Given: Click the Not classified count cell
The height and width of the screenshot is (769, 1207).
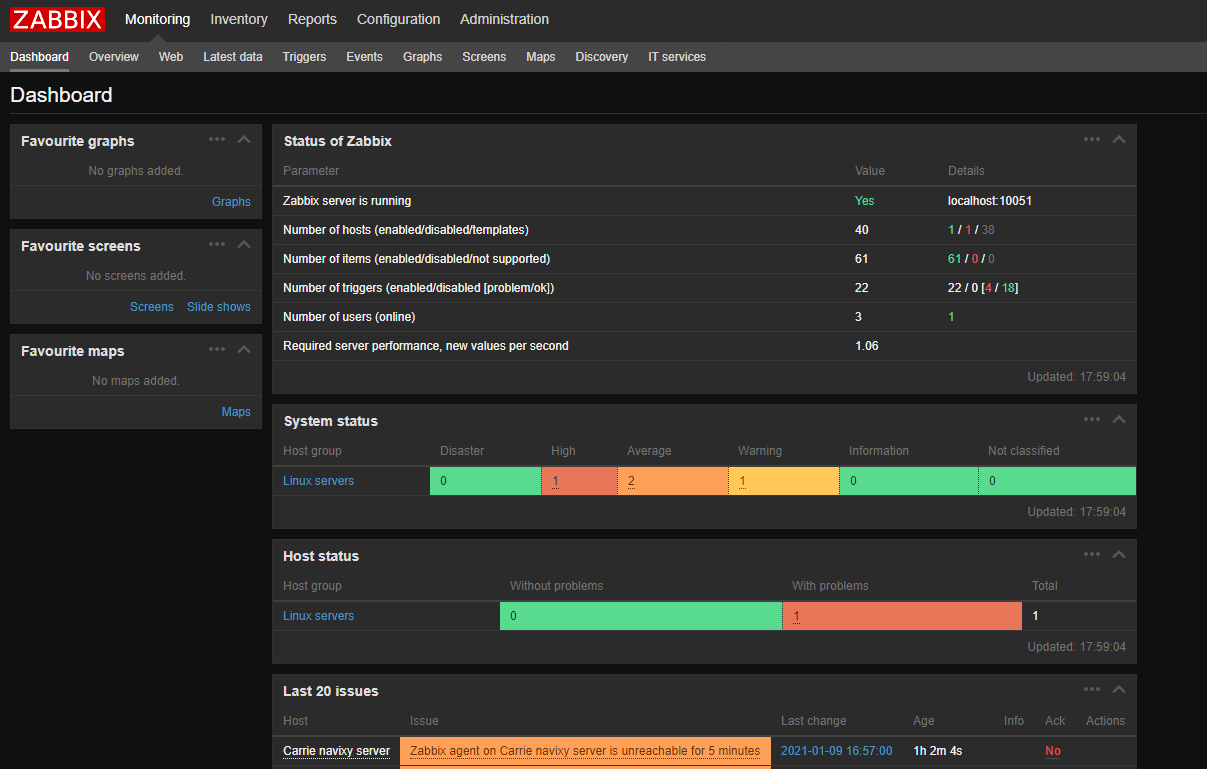Looking at the screenshot, I should click(x=1057, y=481).
